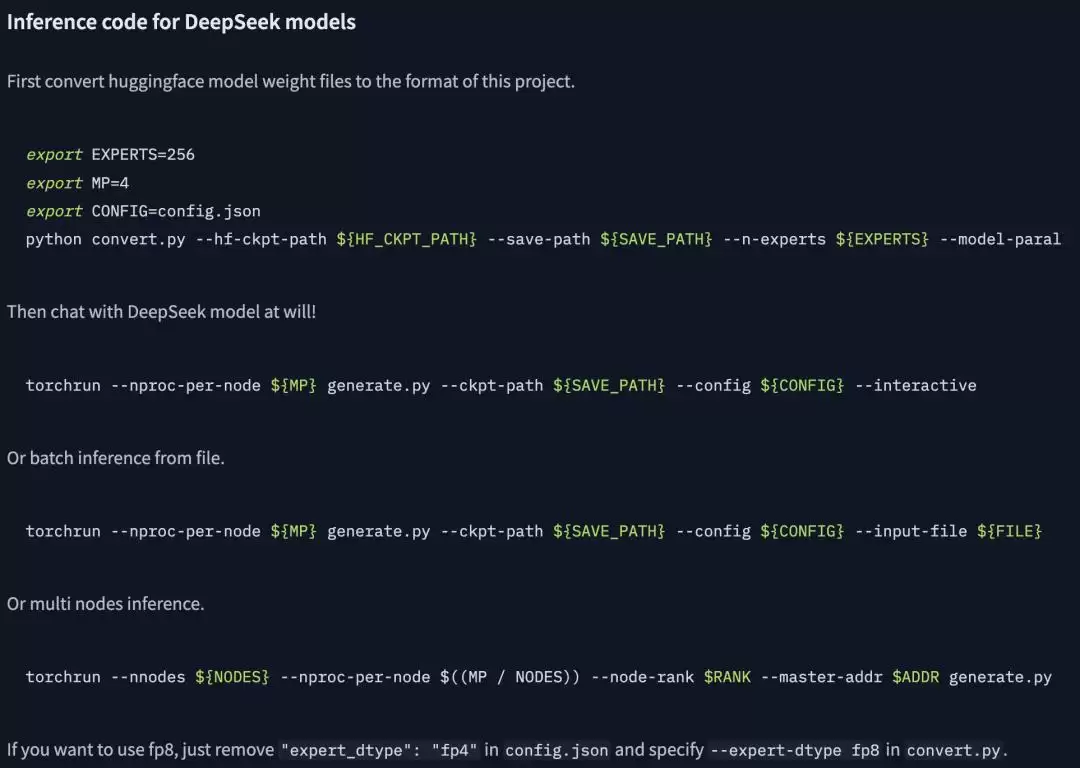Click "${CONFIG}" in the interactive command
Image resolution: width=1080 pixels, height=768 pixels.
click(802, 385)
